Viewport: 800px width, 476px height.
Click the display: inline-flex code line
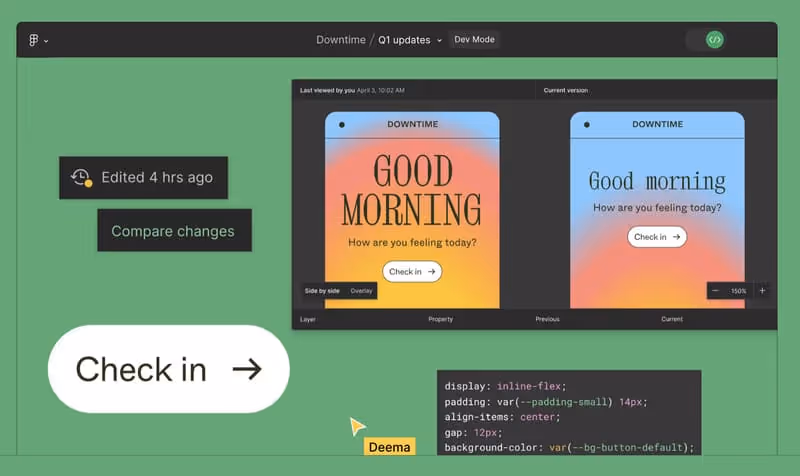point(505,386)
